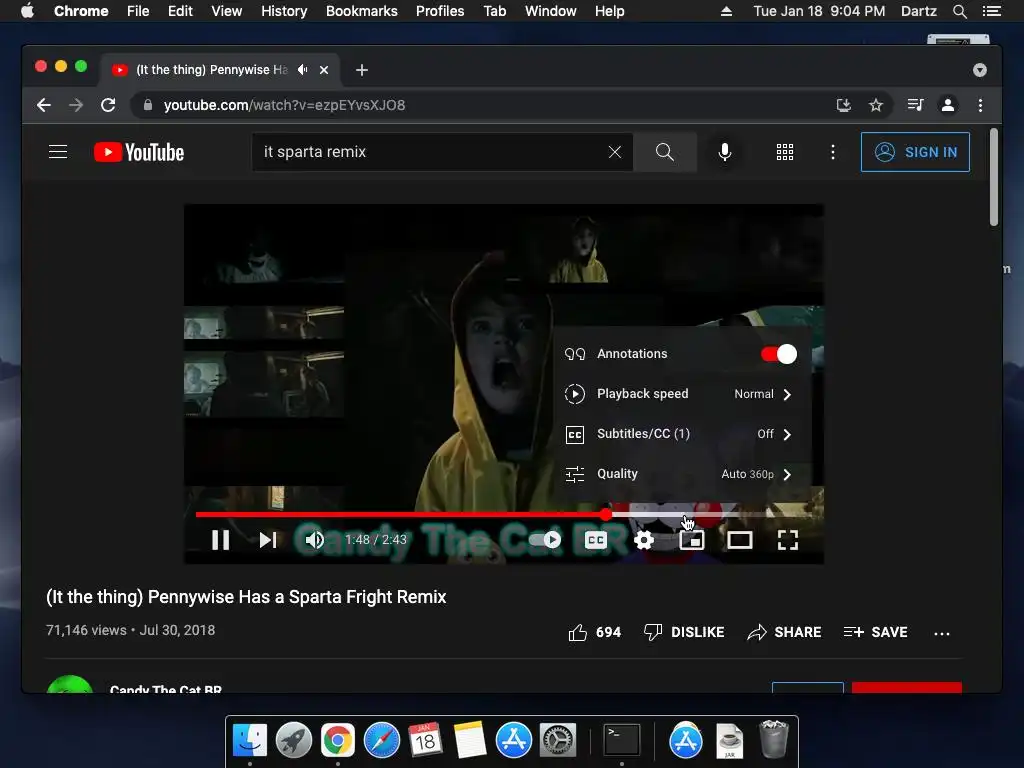The height and width of the screenshot is (768, 1024).
Task: Open miniplayer mode
Action: (x=692, y=540)
